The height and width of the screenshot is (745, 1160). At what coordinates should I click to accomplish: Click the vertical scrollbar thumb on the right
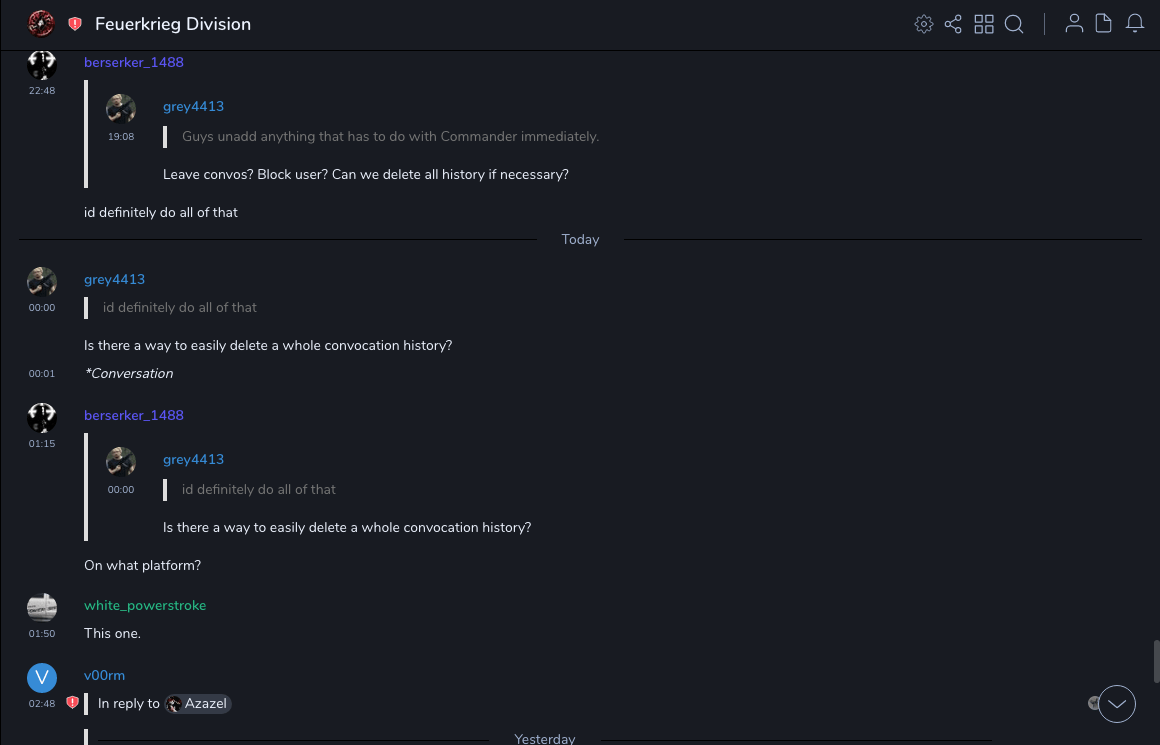1156,661
